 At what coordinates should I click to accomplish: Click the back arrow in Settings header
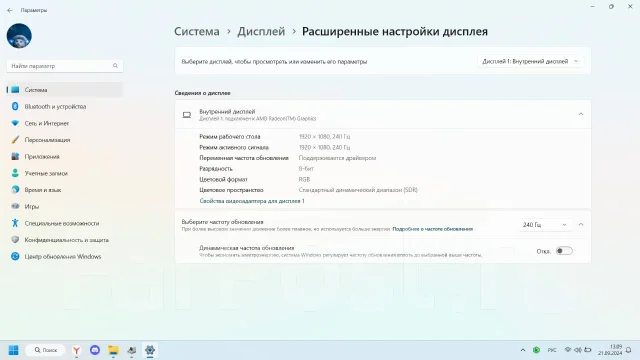(x=10, y=10)
